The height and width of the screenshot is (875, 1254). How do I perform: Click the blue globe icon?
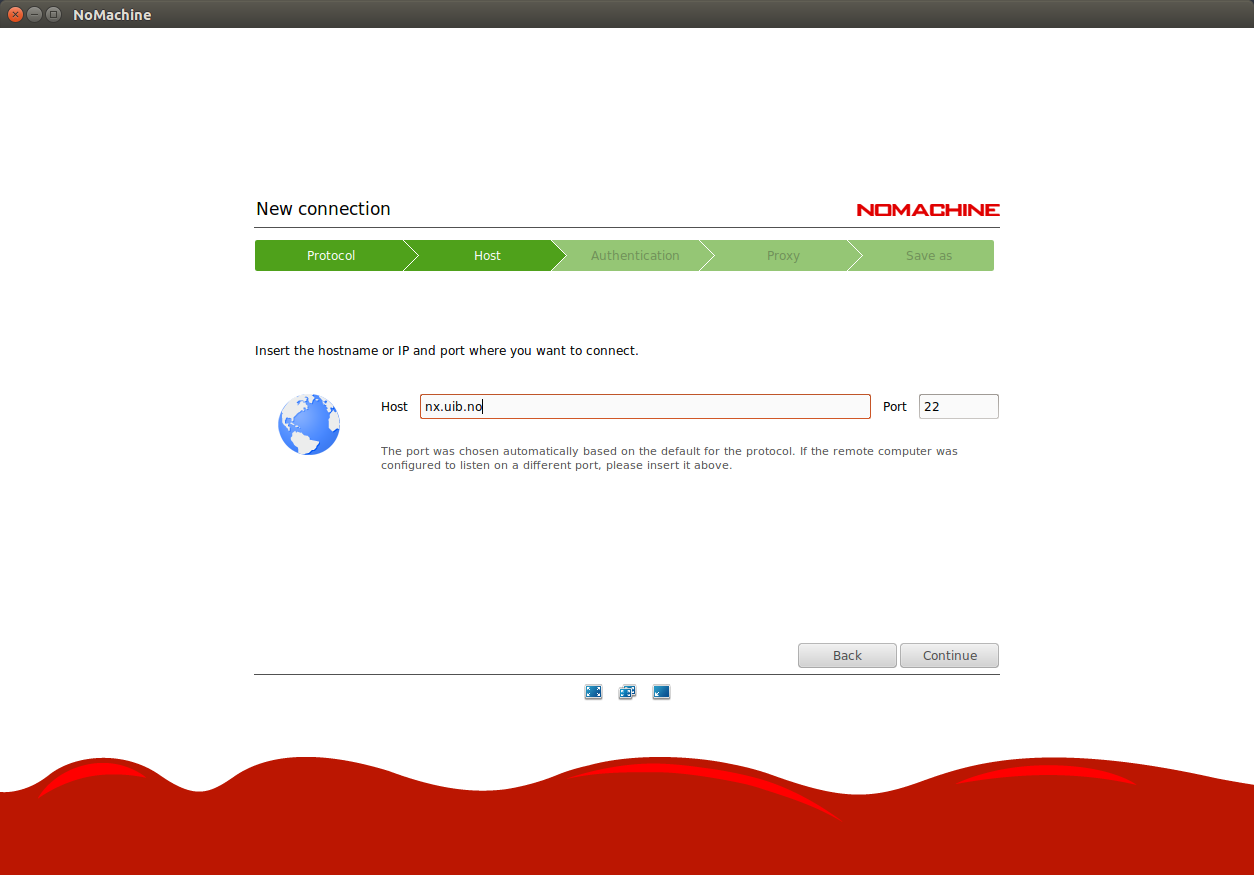pos(309,425)
